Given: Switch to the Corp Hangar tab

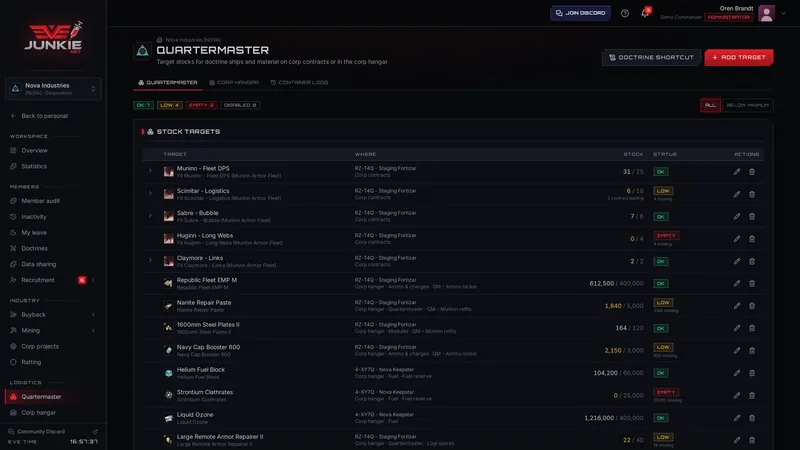Looking at the screenshot, I should 234,83.
